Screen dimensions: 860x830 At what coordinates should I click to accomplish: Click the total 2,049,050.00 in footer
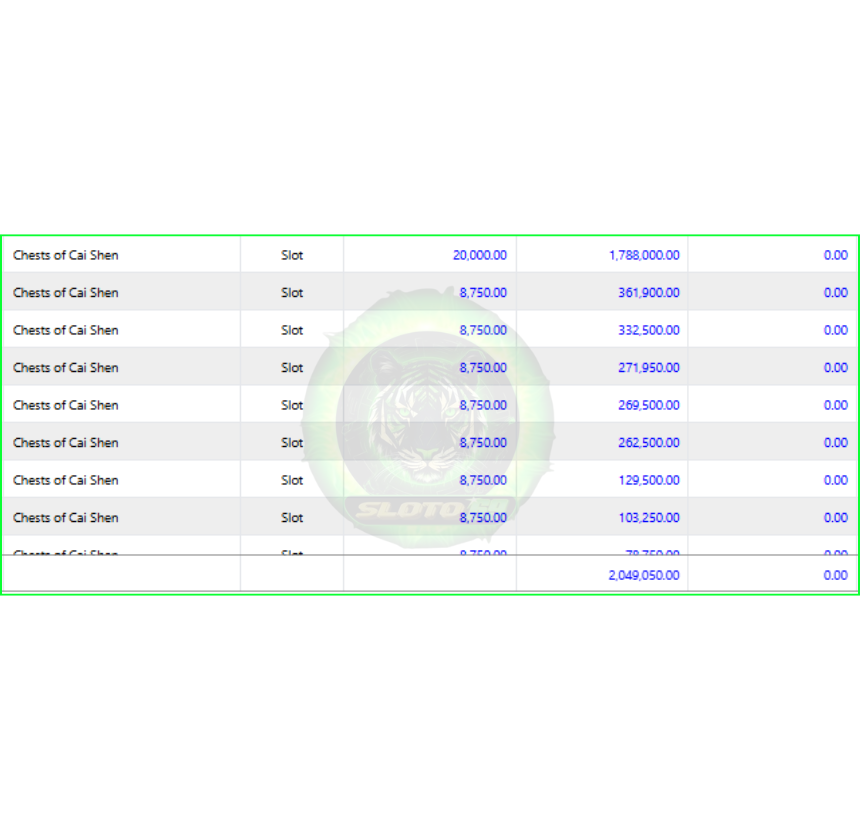(644, 575)
